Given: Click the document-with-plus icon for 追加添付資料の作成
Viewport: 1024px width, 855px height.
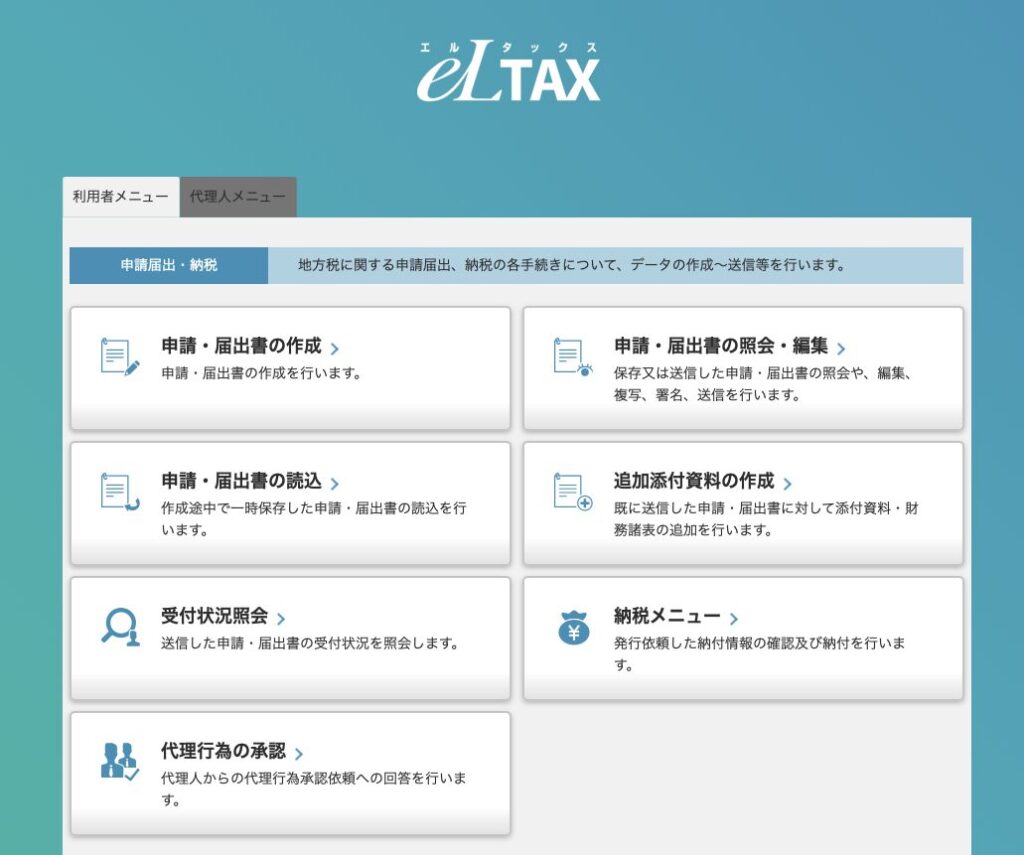Looking at the screenshot, I should click(x=572, y=492).
